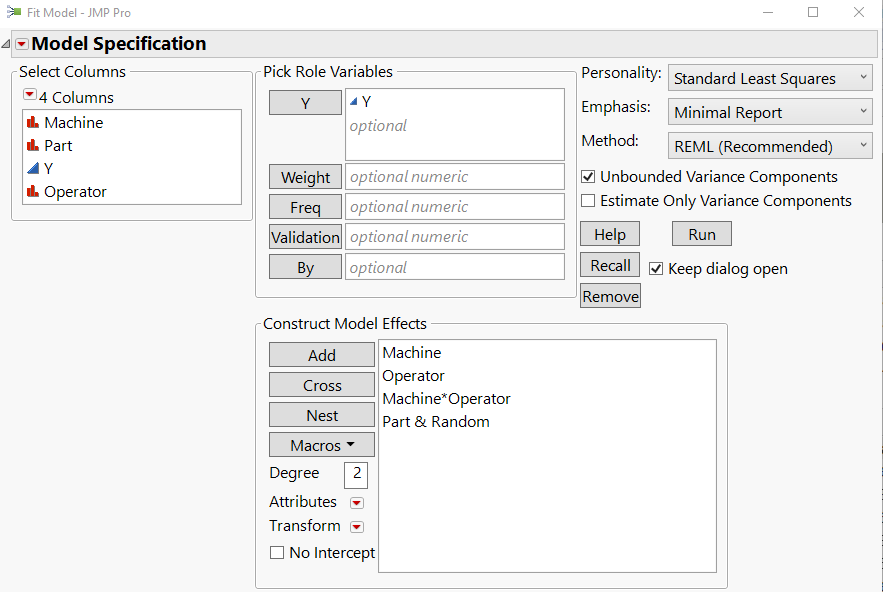Click the Transform red triangle icon
This screenshot has width=883, height=592.
coord(356,527)
